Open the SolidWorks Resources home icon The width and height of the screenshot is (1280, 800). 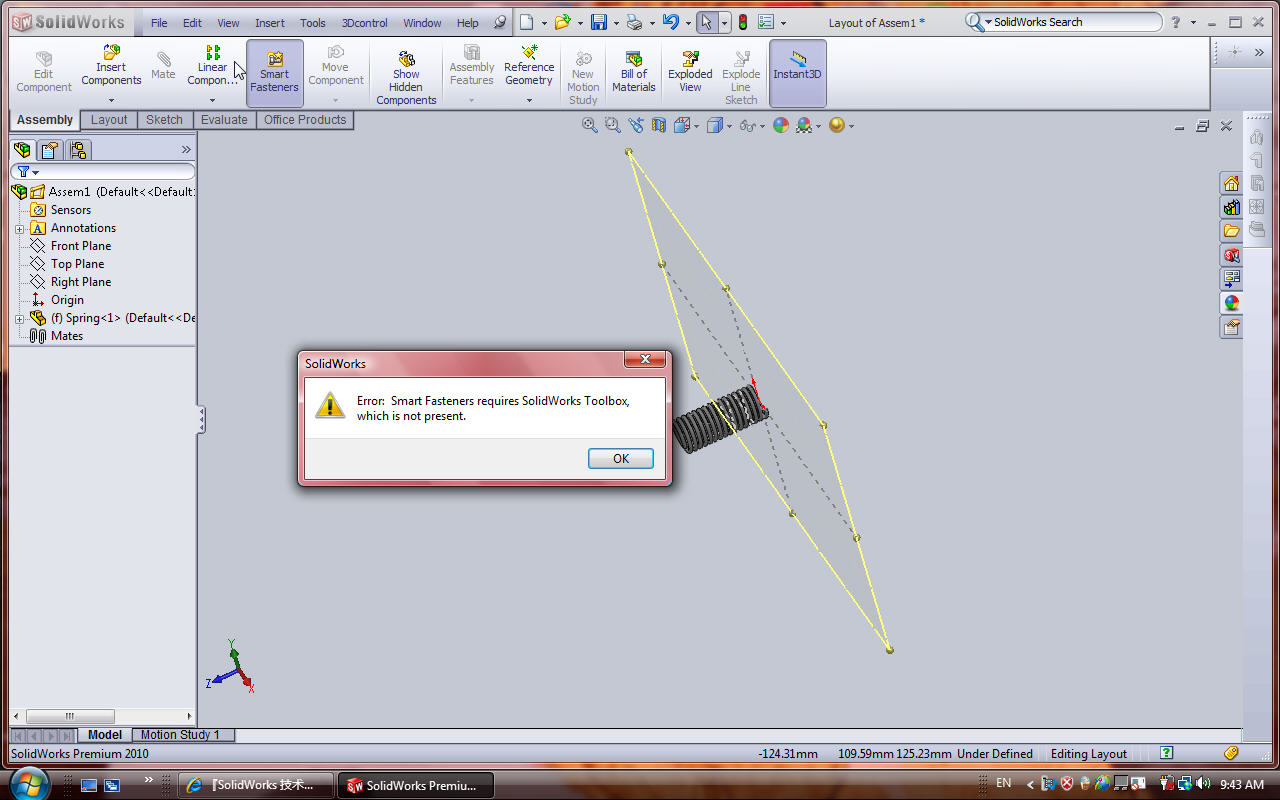[1231, 183]
